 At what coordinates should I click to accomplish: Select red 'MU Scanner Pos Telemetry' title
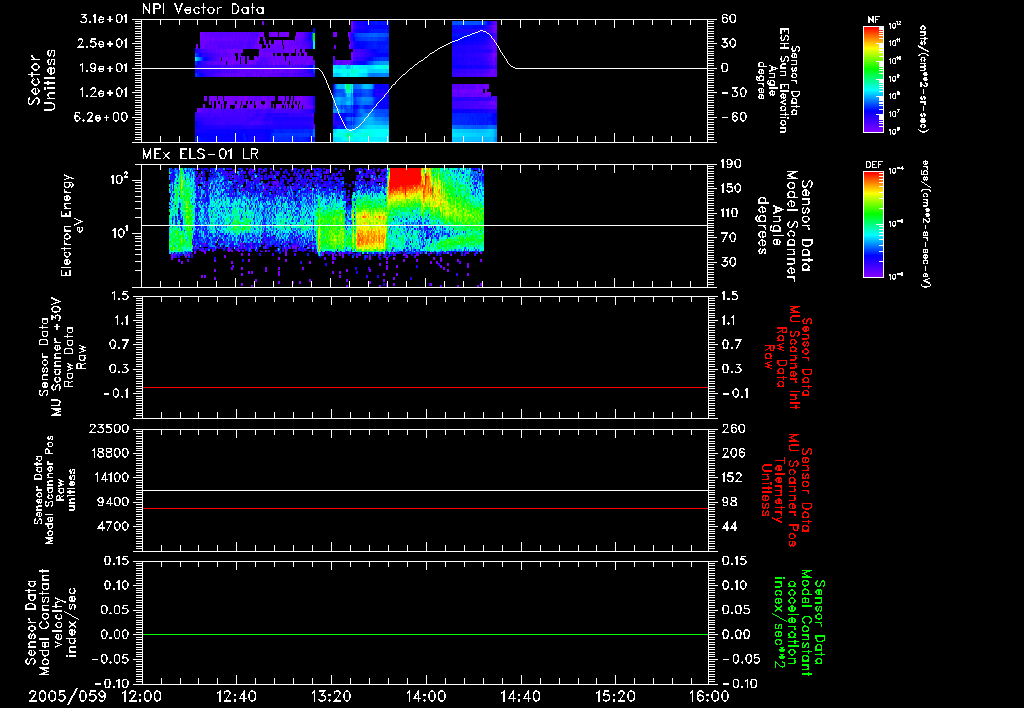click(788, 490)
